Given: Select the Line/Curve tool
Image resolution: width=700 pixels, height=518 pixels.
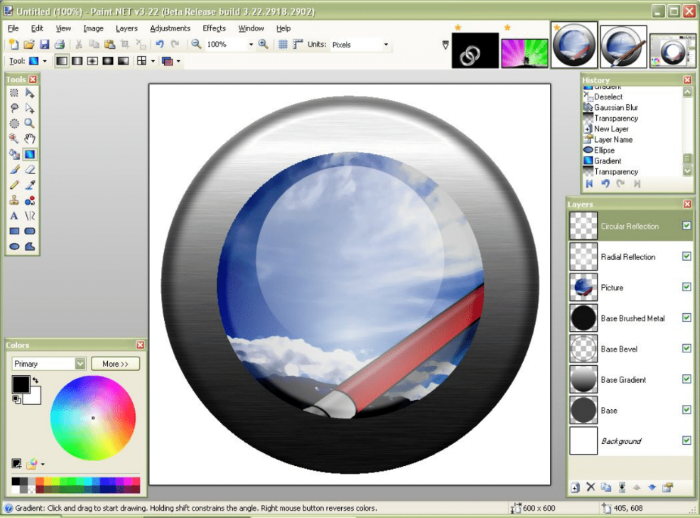Looking at the screenshot, I should tap(30, 216).
